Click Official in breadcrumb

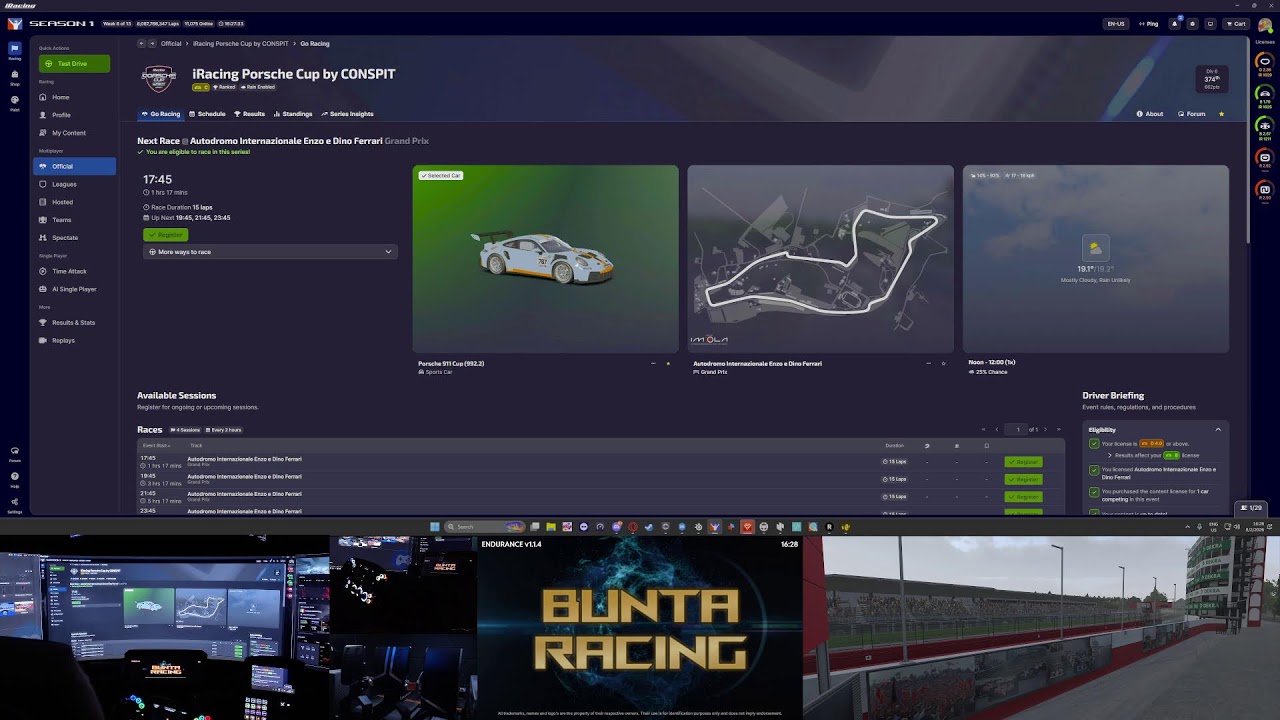pos(172,43)
